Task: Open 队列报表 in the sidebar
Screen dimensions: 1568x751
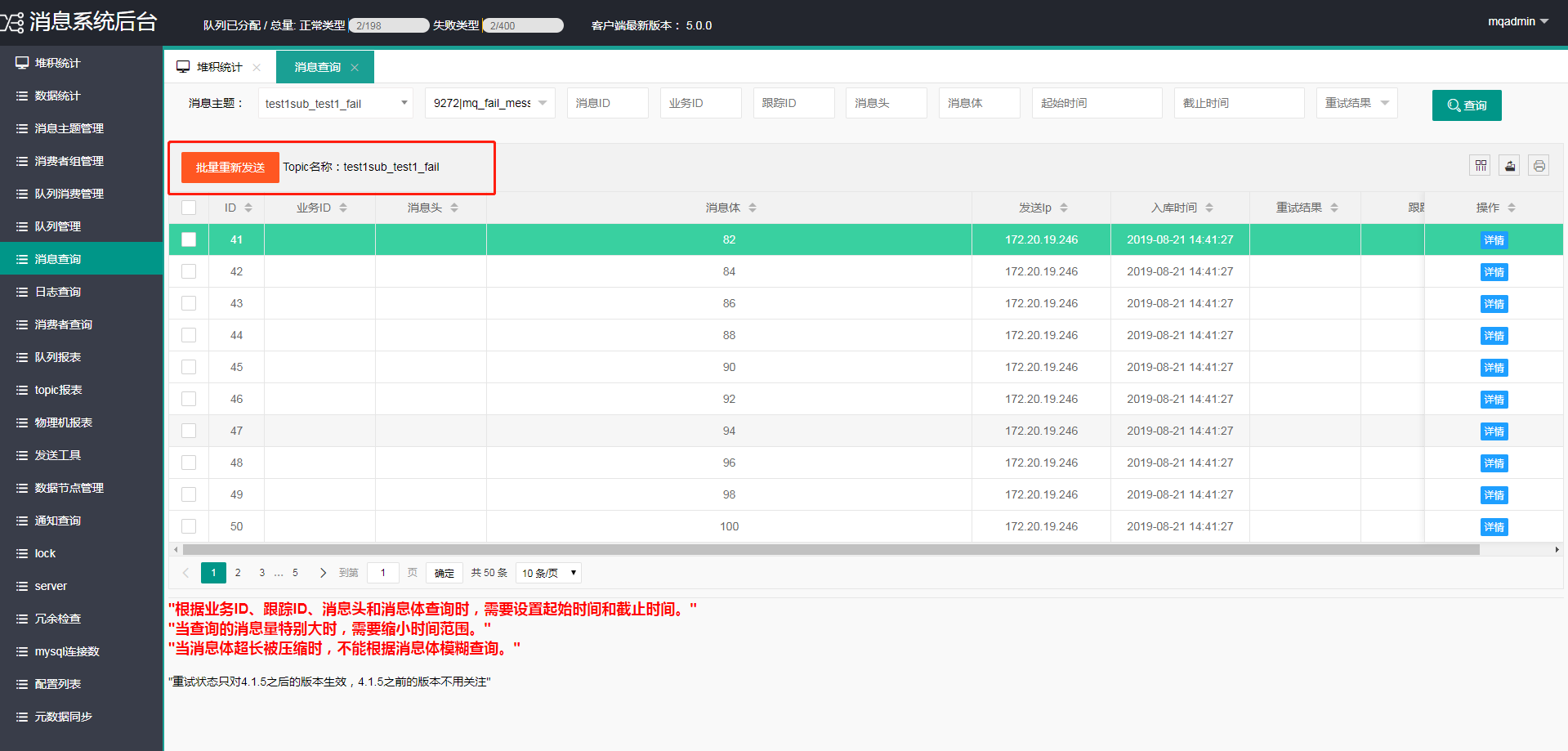Action: click(82, 357)
